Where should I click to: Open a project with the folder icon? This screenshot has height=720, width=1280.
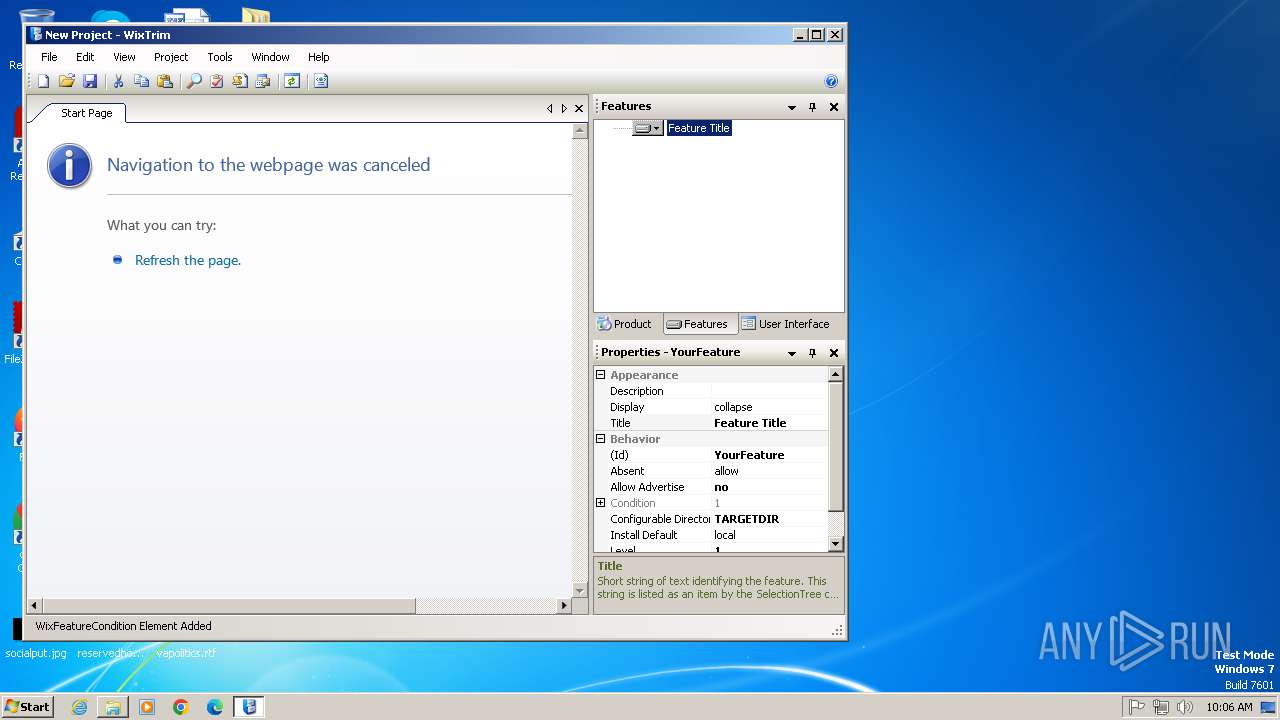click(x=67, y=81)
